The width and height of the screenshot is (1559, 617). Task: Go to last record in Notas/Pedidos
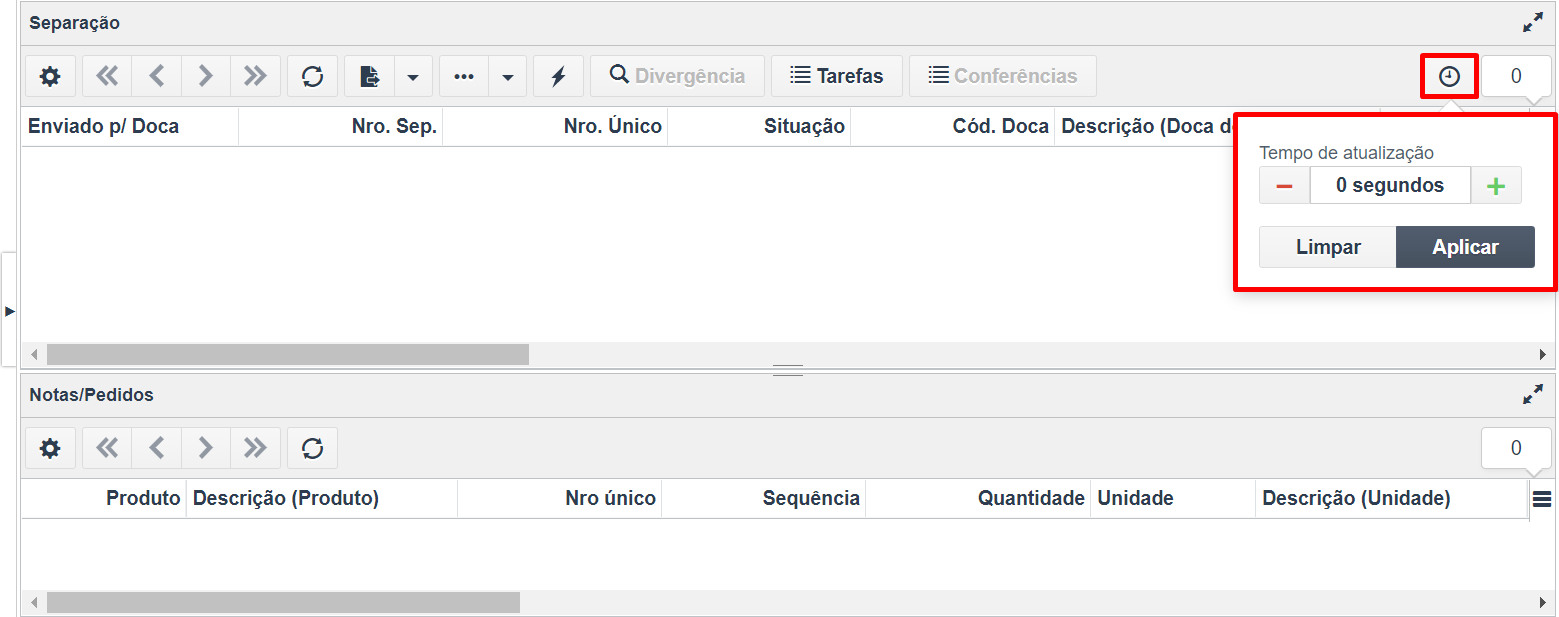[x=255, y=448]
